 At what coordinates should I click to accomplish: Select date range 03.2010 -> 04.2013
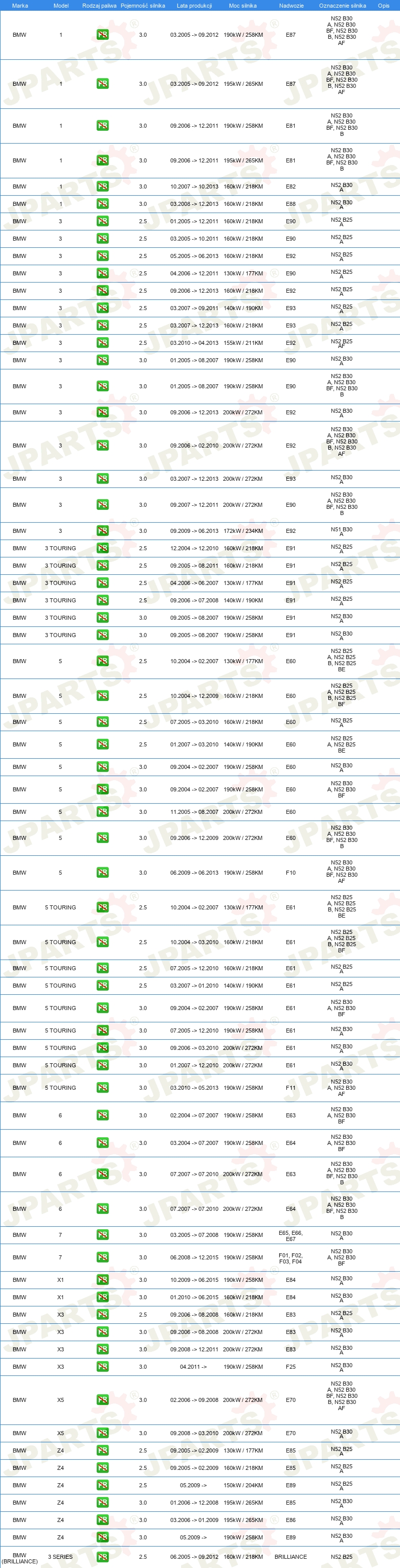coord(194,343)
